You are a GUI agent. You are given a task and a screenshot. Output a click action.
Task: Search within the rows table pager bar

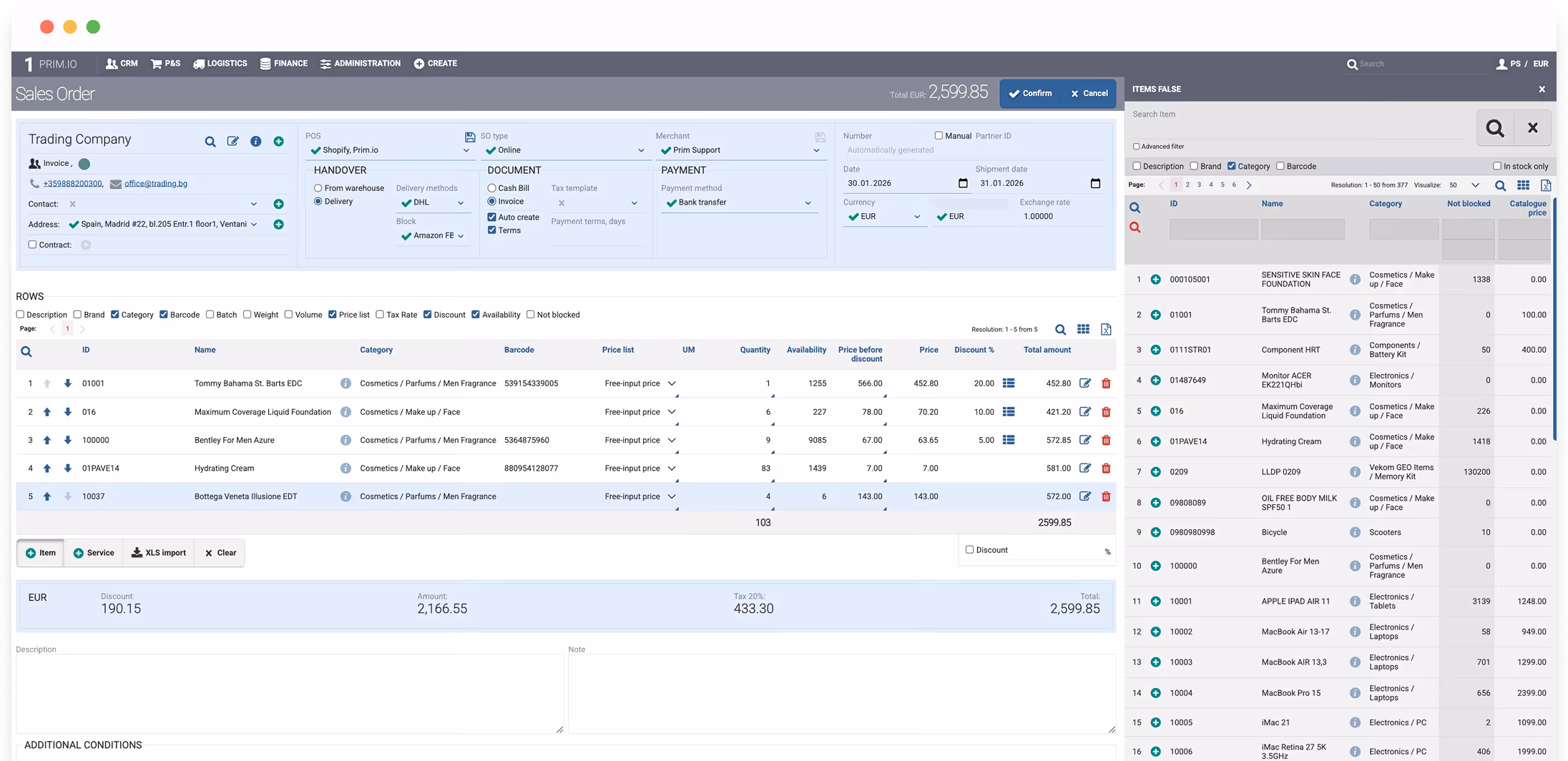click(1061, 330)
